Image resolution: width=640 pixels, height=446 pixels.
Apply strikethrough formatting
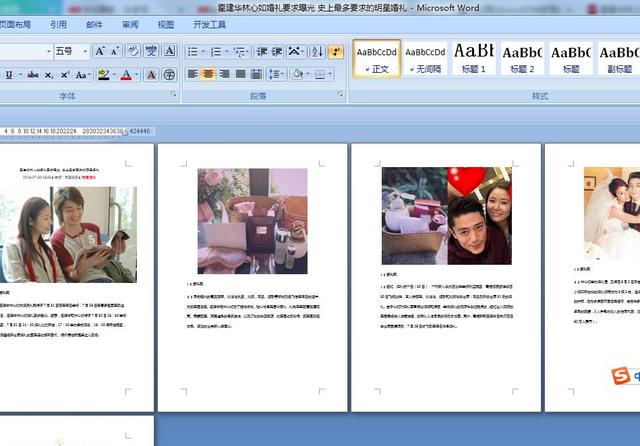[x=33, y=74]
